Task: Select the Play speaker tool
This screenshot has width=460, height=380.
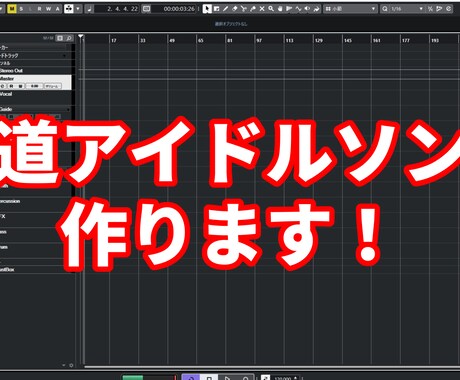Action: [307, 9]
